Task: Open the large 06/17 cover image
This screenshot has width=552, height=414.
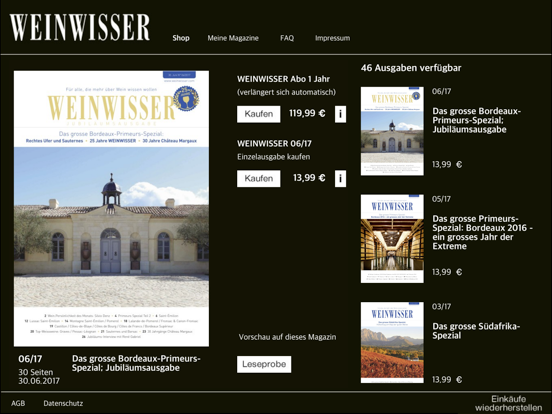Action: 111,208
